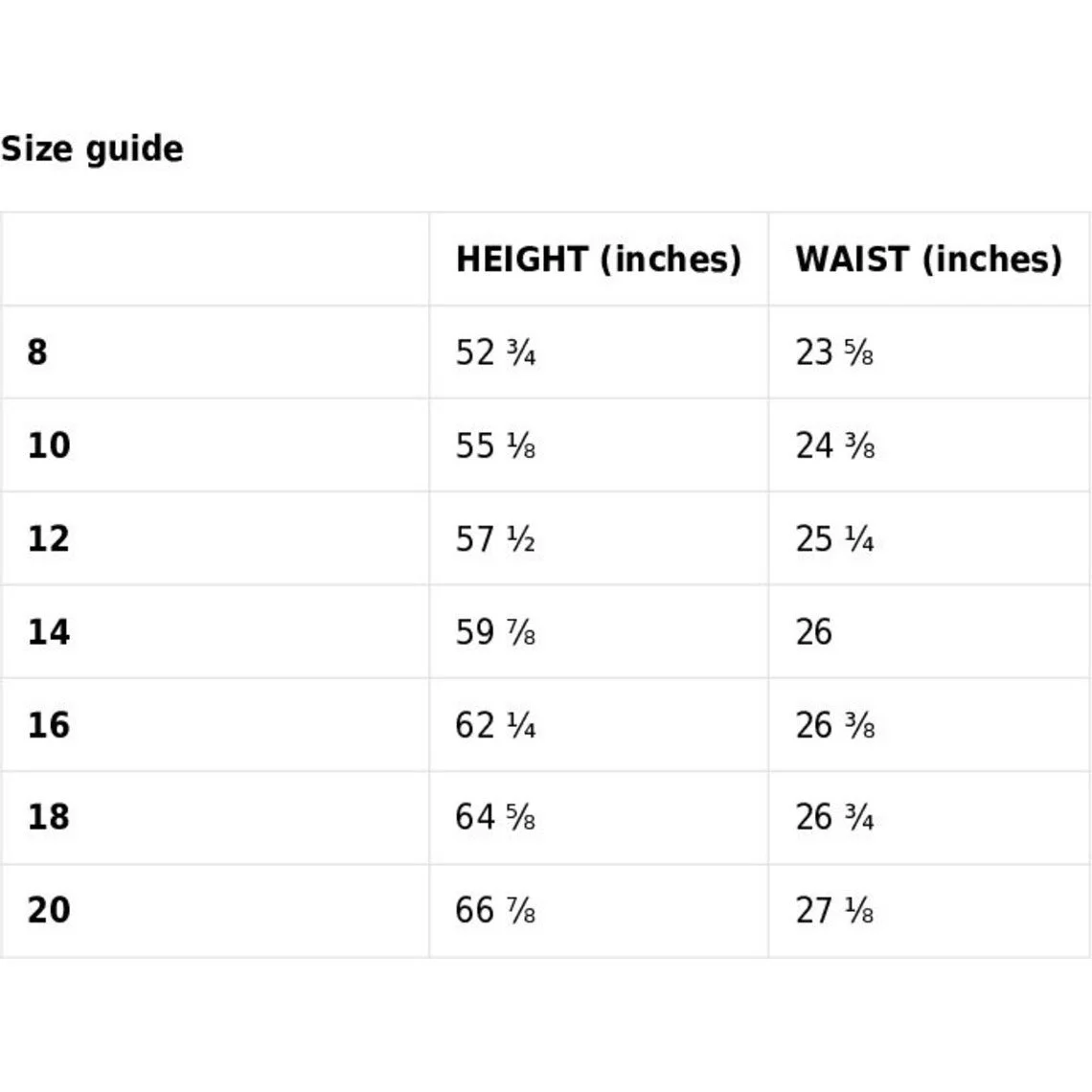Click the 25 ¼ waist value
The width and height of the screenshot is (1092, 1092).
pos(834,539)
